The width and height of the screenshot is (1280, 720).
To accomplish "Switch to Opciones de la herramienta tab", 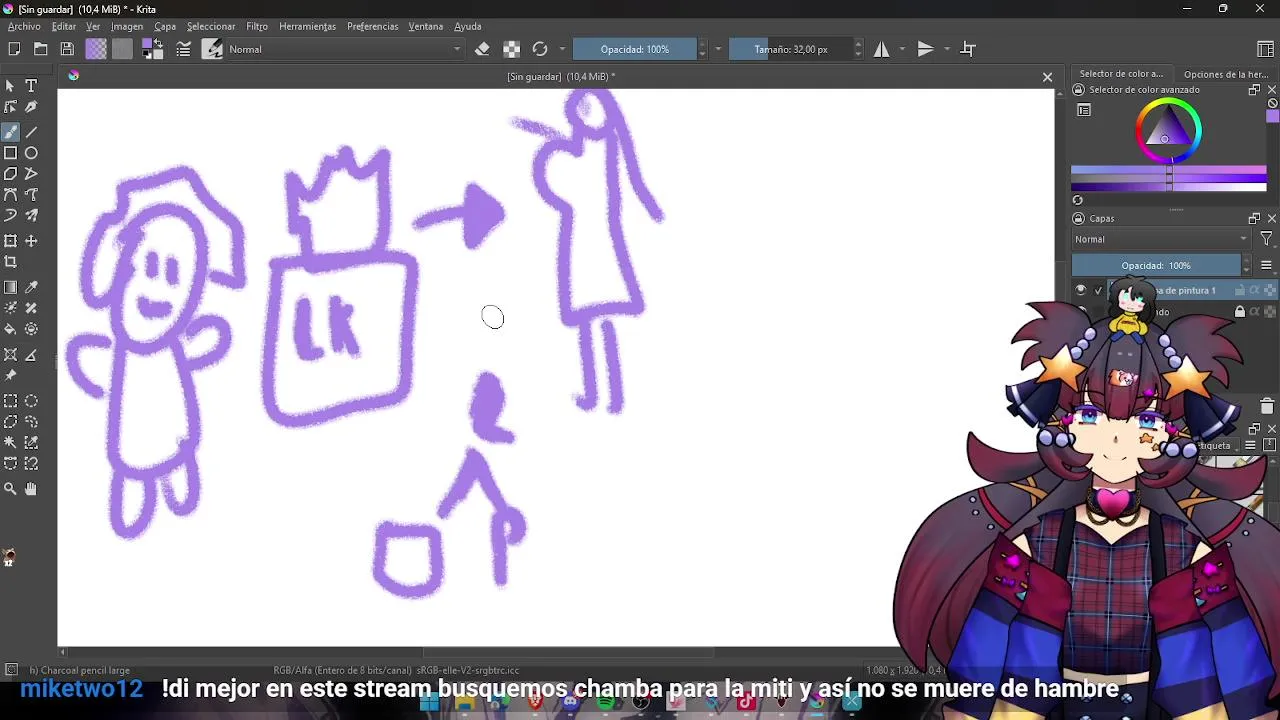I will coord(1226,74).
